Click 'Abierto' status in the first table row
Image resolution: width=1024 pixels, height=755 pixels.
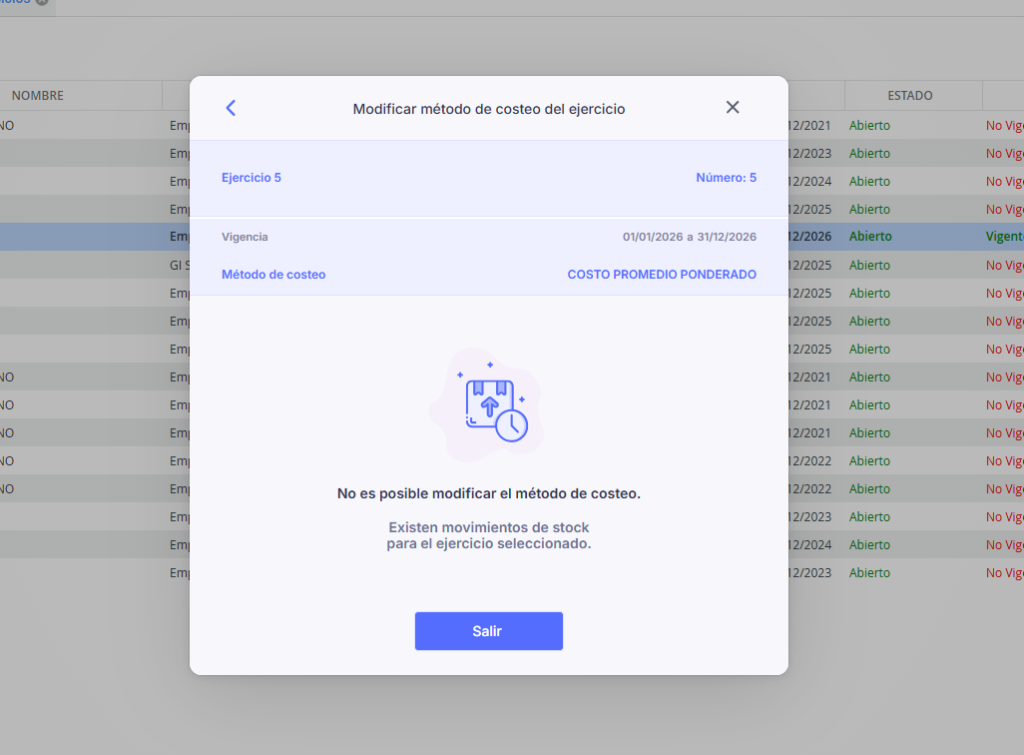coord(869,125)
